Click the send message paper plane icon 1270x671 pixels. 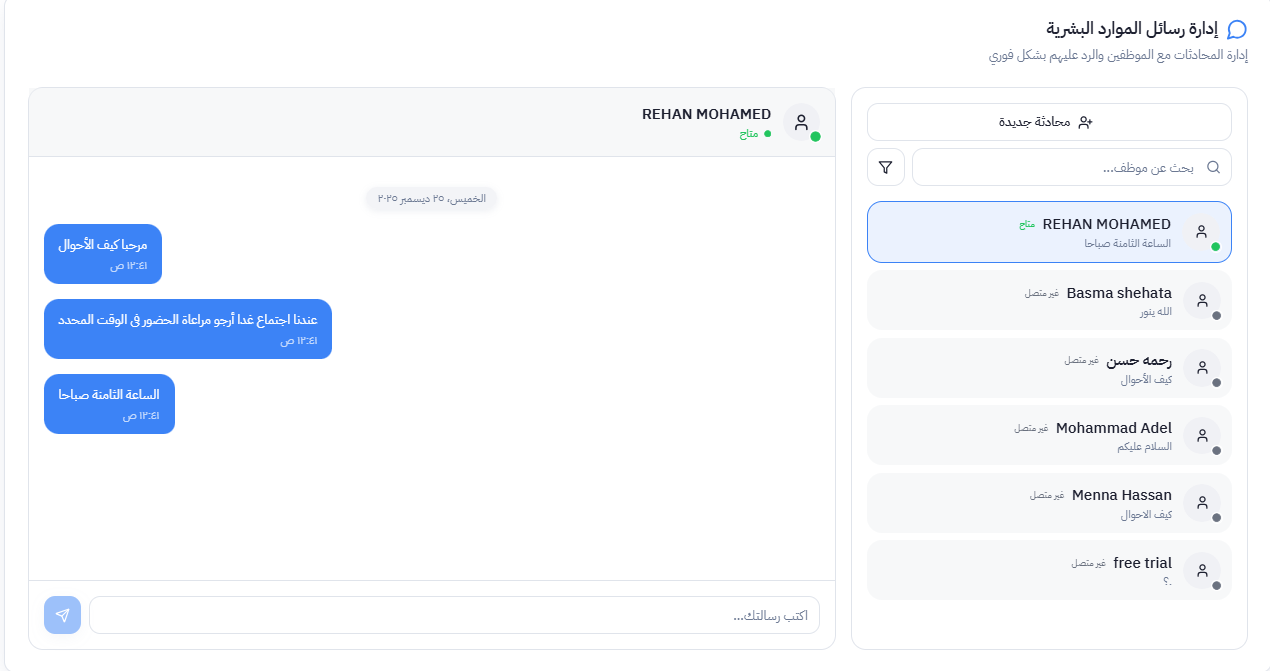coord(62,615)
